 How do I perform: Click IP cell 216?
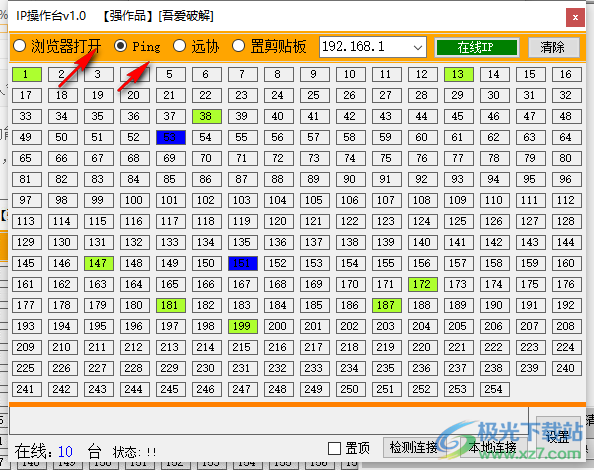click(x=279, y=347)
